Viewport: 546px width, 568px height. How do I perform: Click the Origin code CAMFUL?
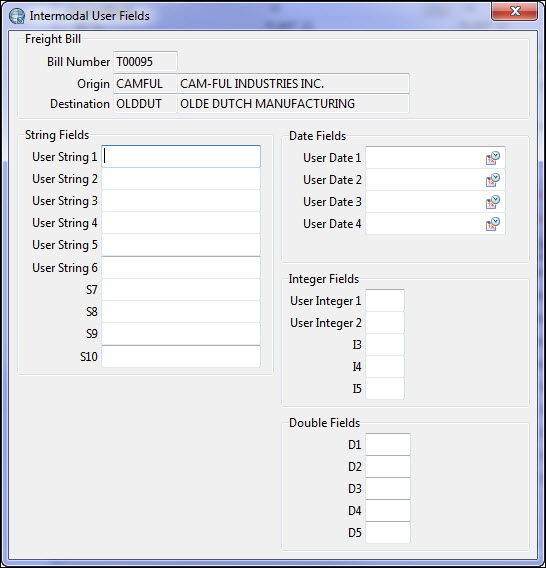145,84
